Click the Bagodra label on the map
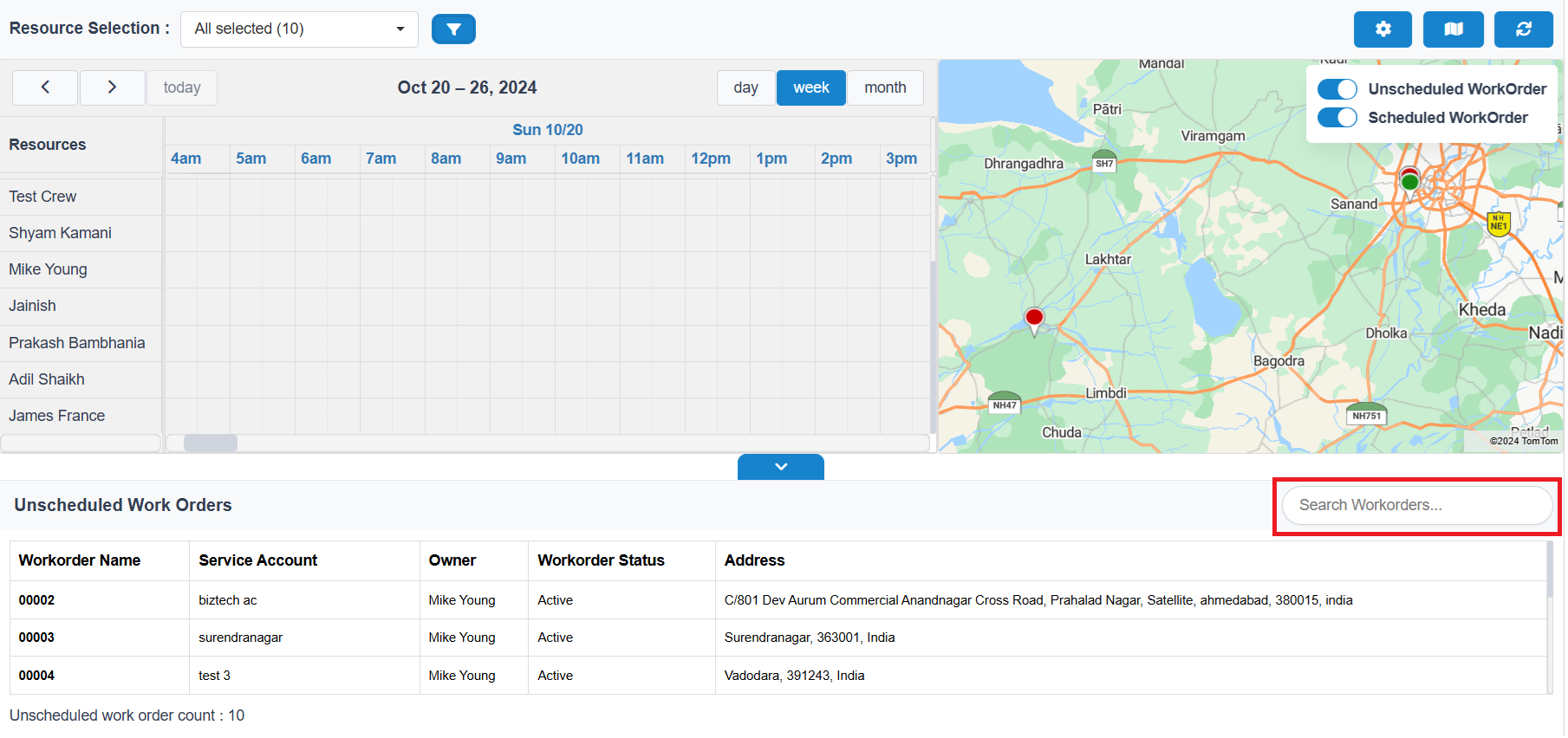 point(1278,361)
